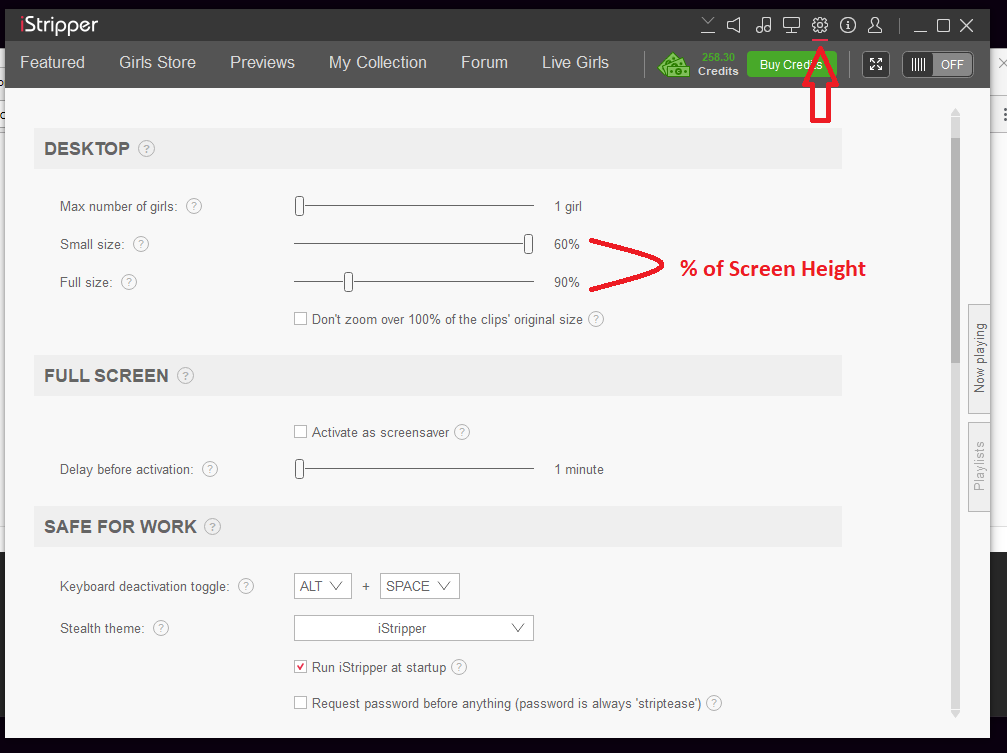Open the desktop monitor settings icon

point(791,25)
